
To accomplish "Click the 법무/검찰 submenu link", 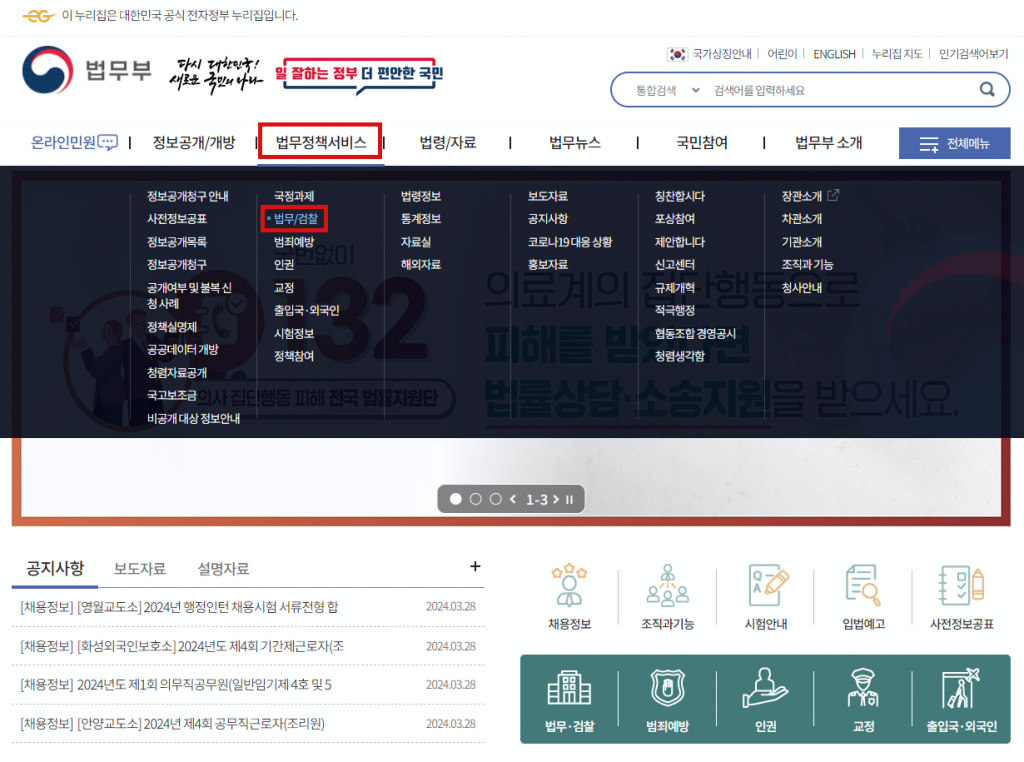I will [296, 218].
